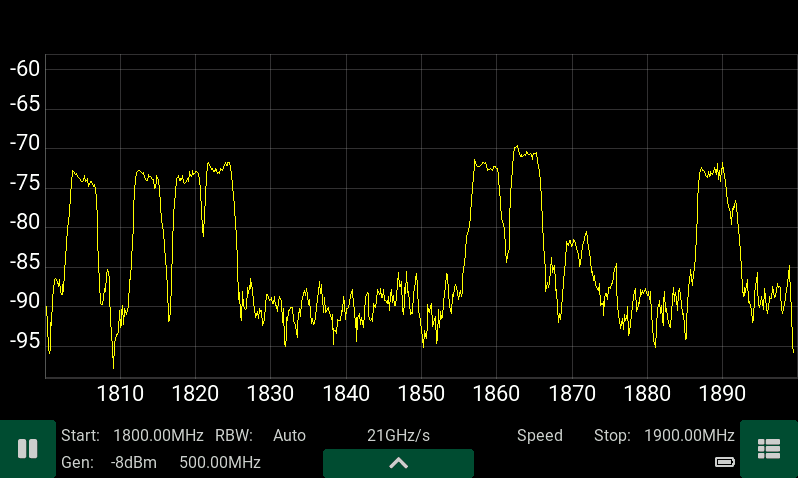The height and width of the screenshot is (478, 798).
Task: Open the Speed setting
Action: pos(539,436)
